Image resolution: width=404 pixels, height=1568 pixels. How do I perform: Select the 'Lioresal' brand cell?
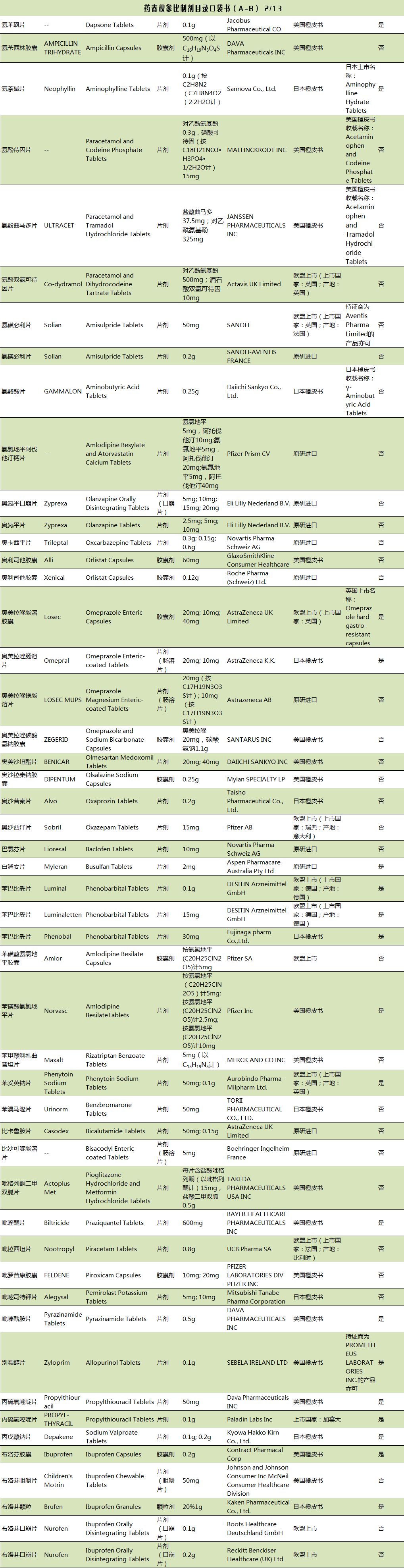pyautogui.click(x=56, y=849)
